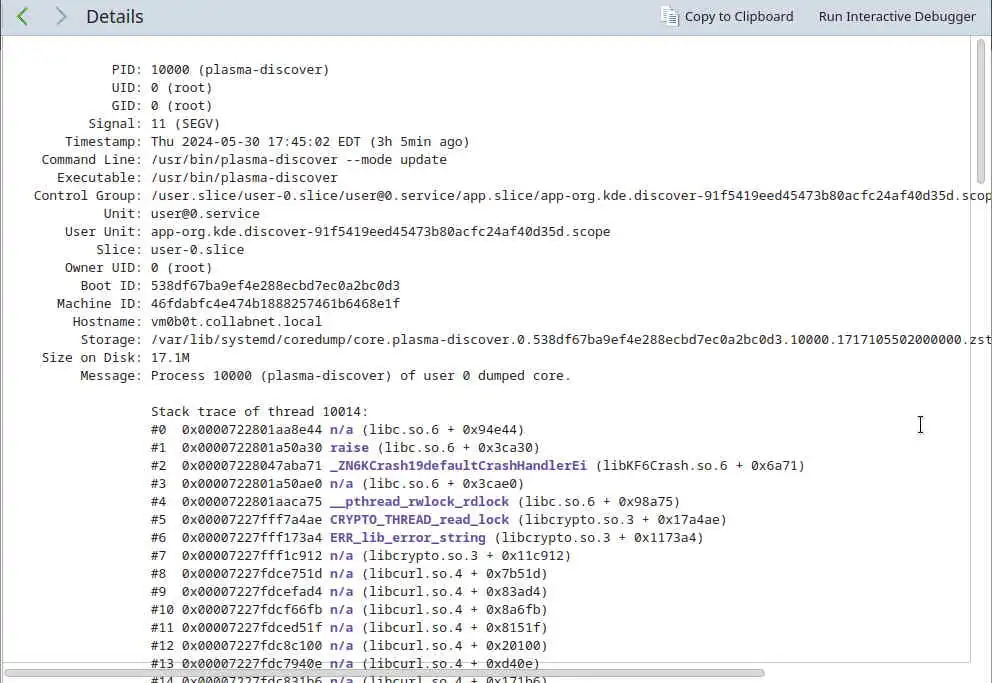Click the Size on Disk 17.1M value
Image resolution: width=992 pixels, height=683 pixels.
[x=170, y=358]
